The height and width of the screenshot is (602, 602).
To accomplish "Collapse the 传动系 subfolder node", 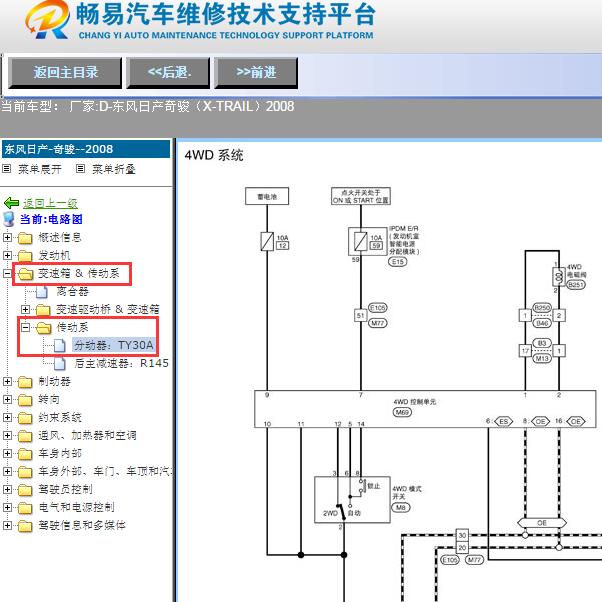I will tap(25, 327).
